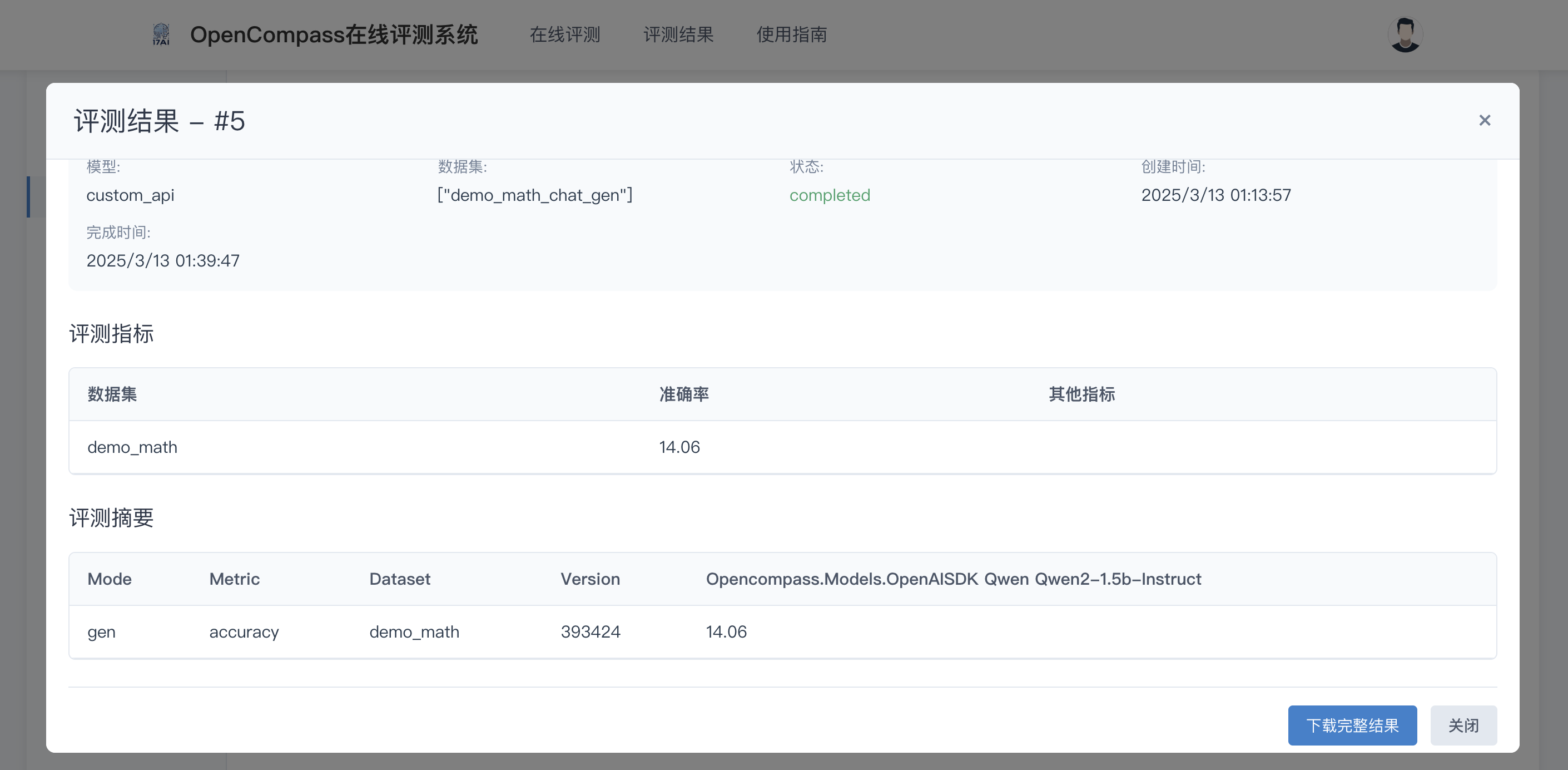The height and width of the screenshot is (770, 1568).
Task: Click the Qwen2-1.5b-Instruct column header
Action: (953, 579)
